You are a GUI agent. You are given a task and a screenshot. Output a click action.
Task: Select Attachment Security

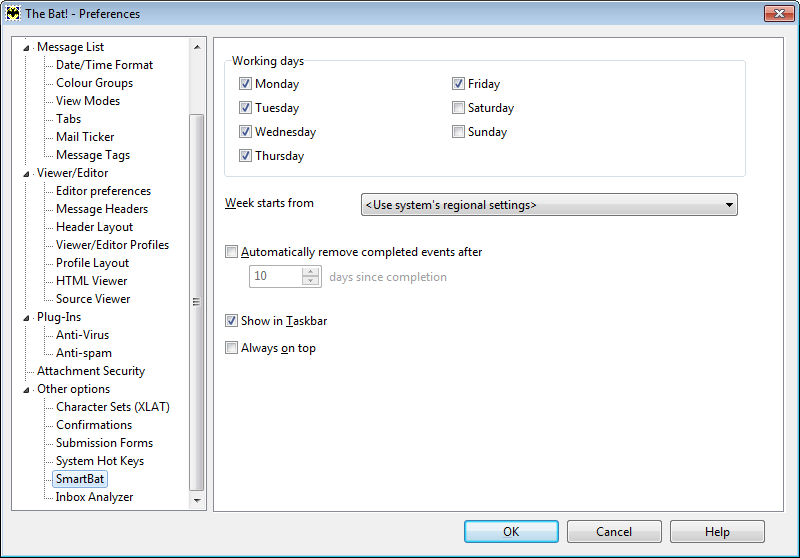coord(91,371)
